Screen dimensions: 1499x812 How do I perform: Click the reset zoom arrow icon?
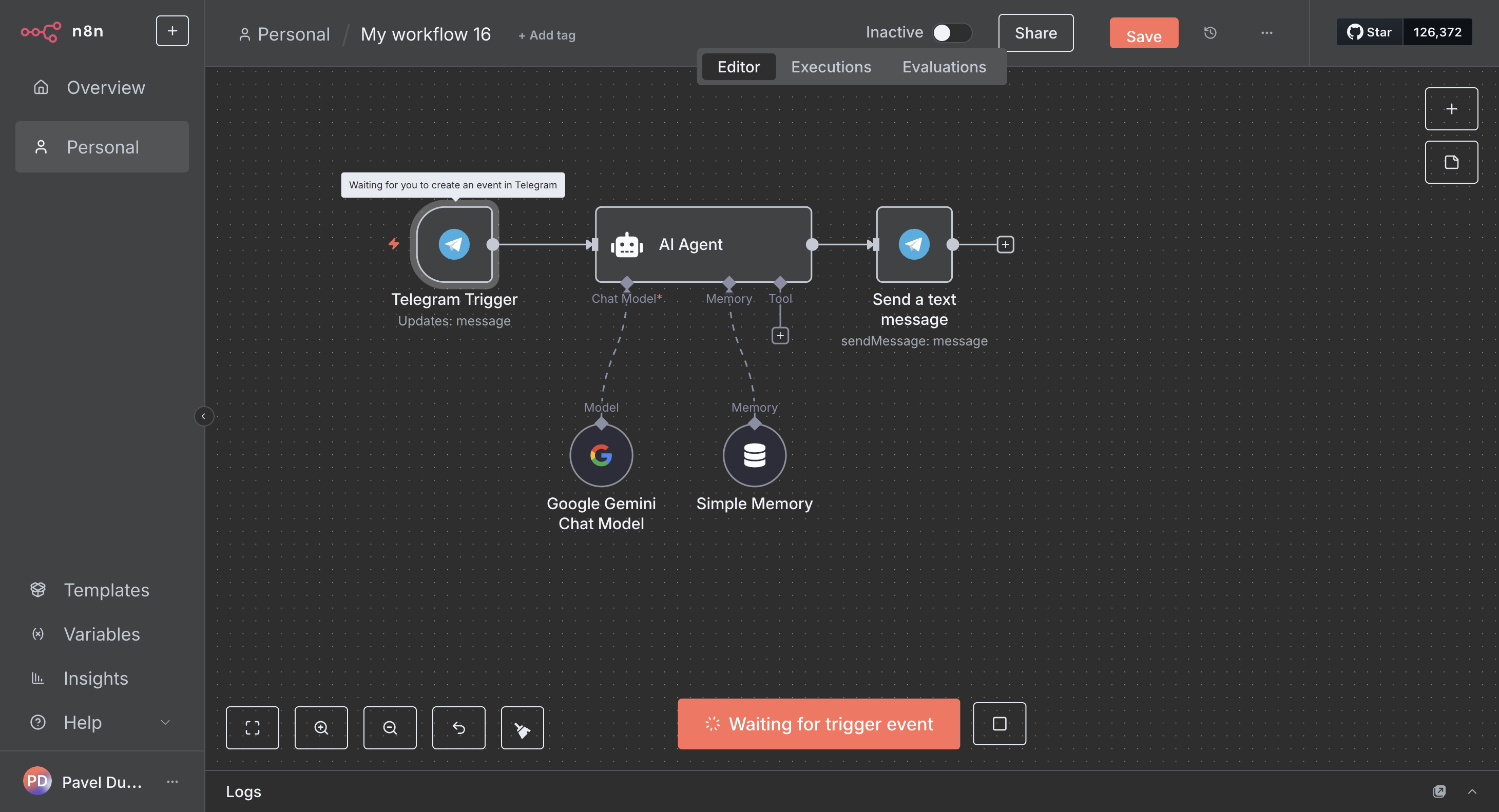coord(458,728)
